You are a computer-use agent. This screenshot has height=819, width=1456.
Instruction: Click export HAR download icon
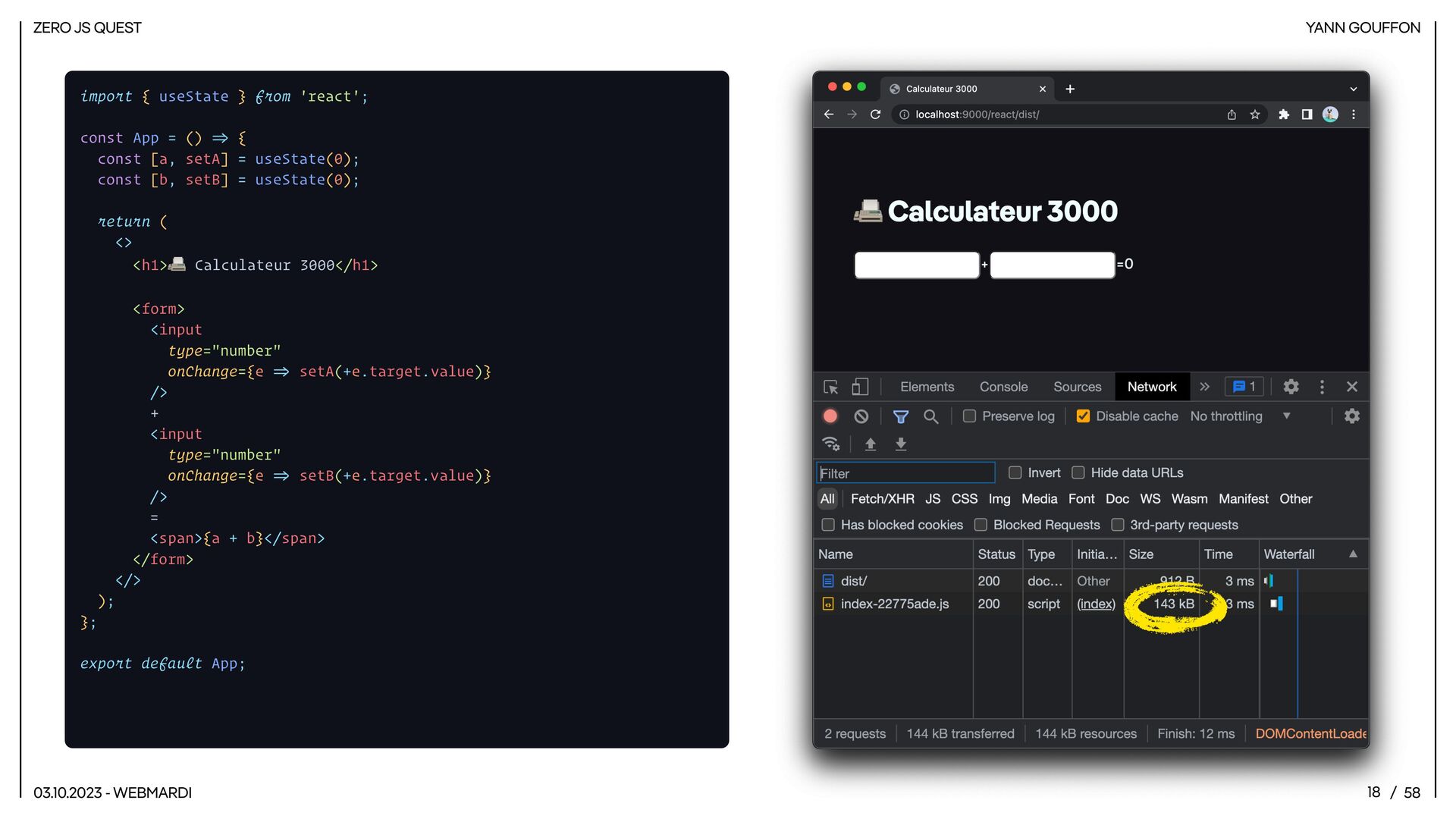coord(900,444)
